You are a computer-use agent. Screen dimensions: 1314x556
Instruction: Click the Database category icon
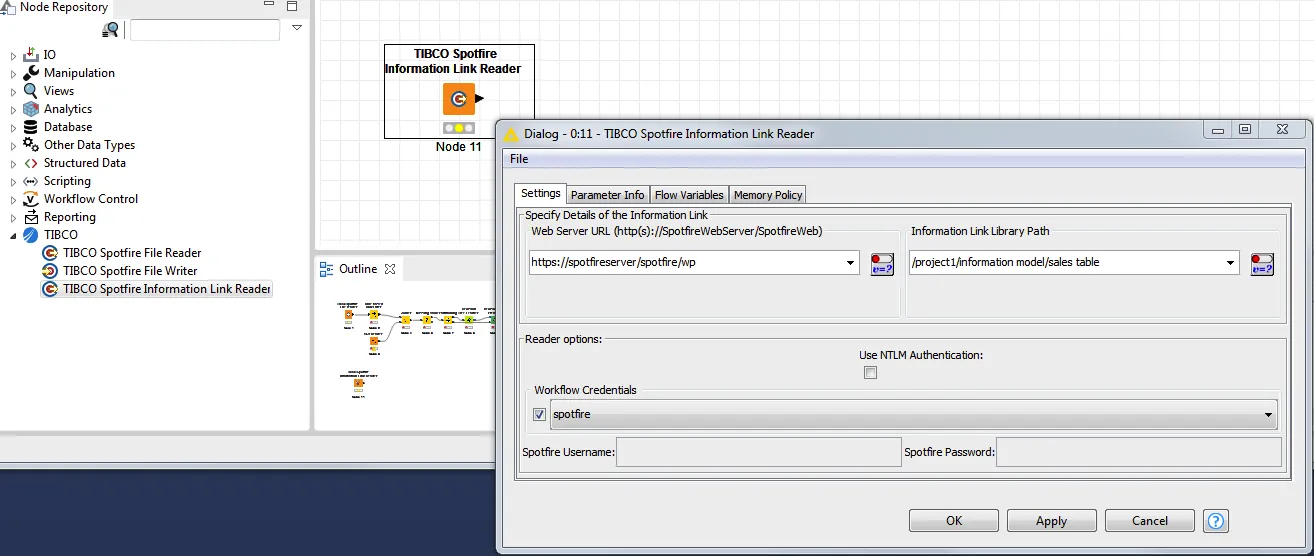30,127
